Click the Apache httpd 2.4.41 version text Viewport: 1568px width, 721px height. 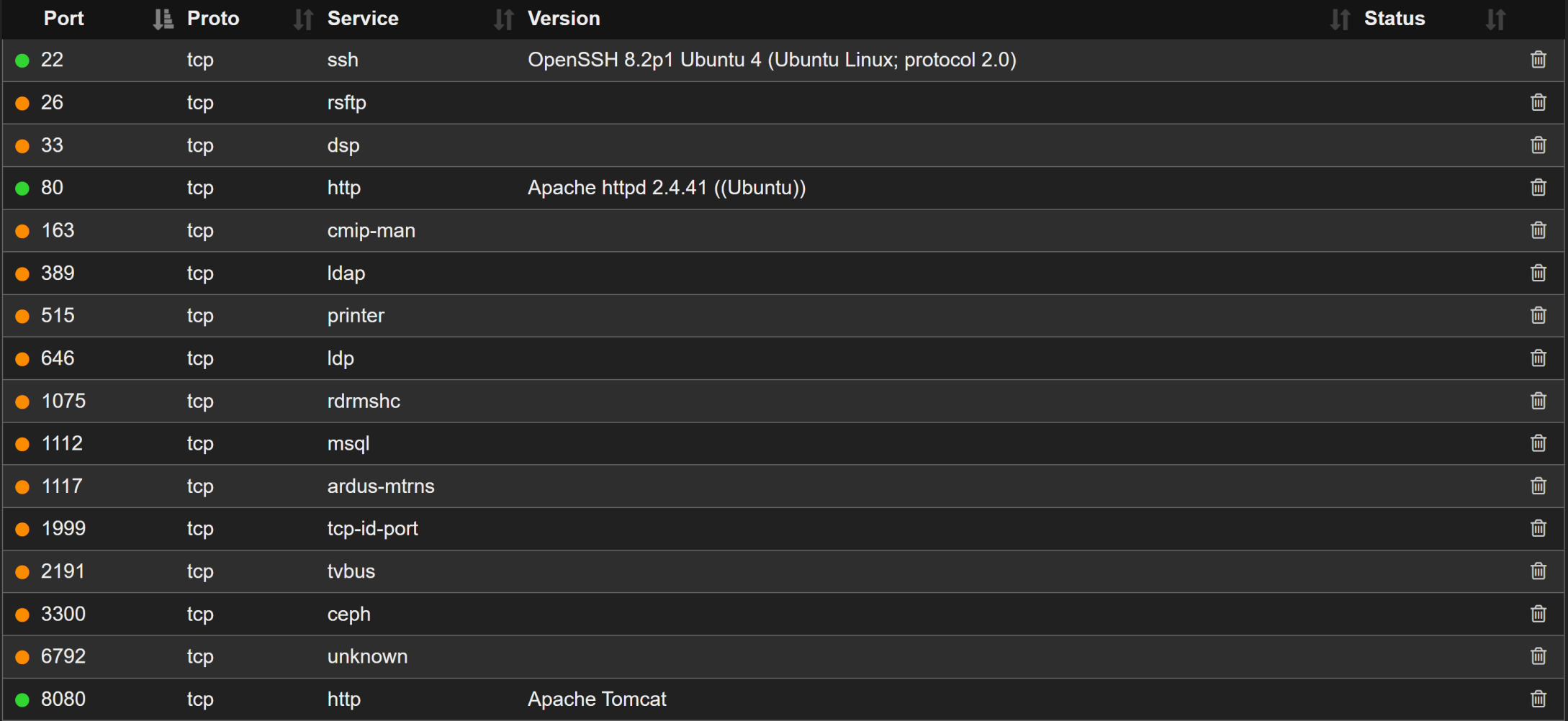click(x=666, y=188)
